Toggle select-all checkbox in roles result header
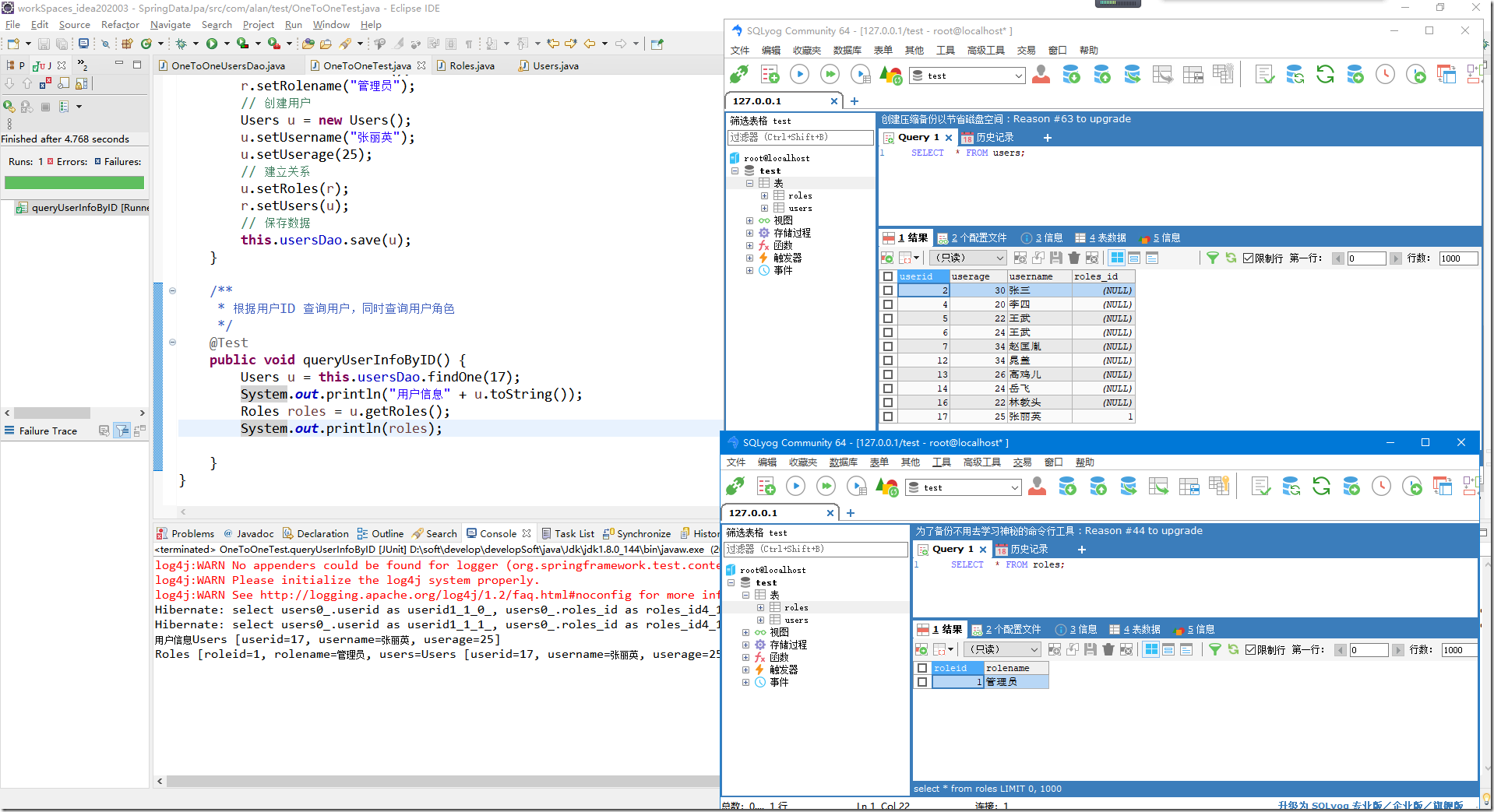 point(922,668)
